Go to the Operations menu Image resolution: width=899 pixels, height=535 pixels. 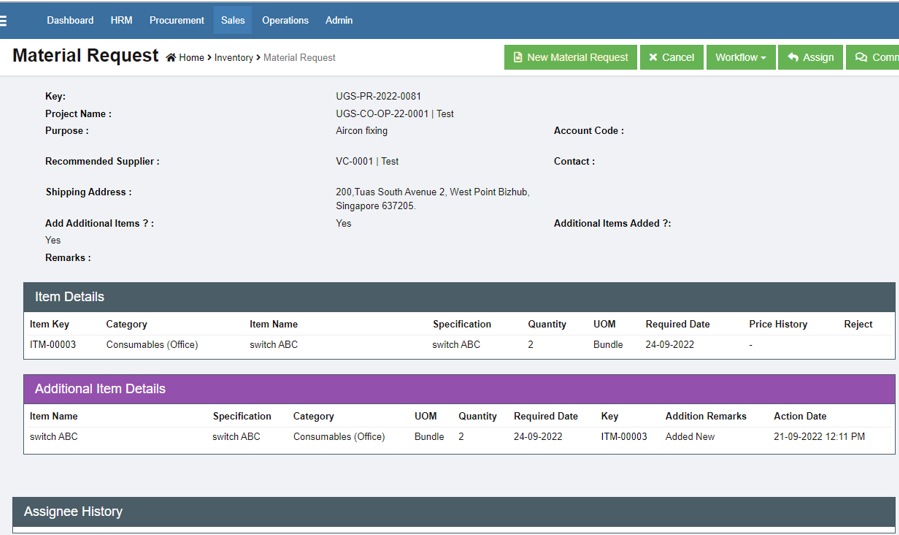pos(285,20)
